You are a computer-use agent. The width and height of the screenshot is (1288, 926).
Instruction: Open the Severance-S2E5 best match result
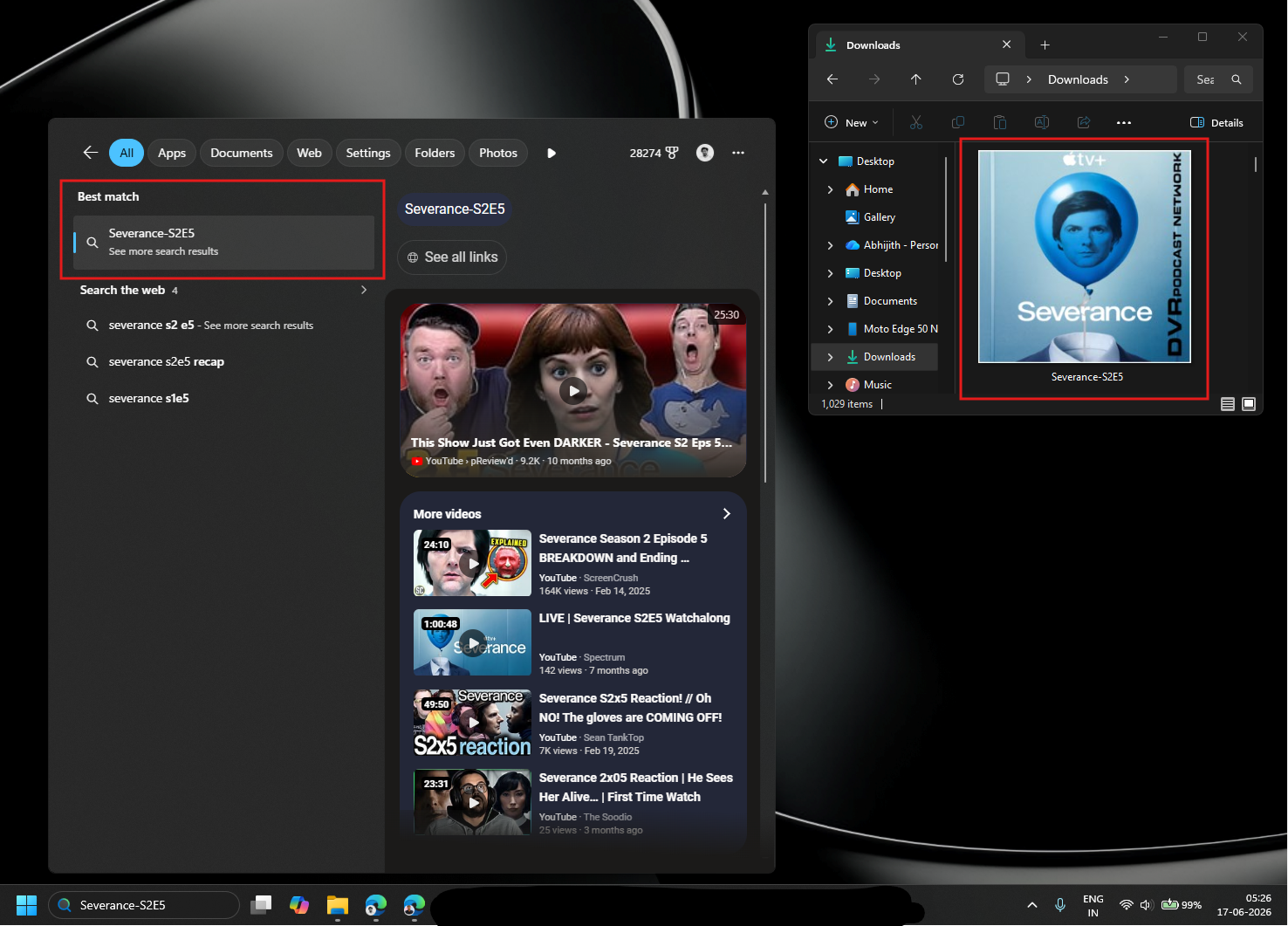[223, 242]
